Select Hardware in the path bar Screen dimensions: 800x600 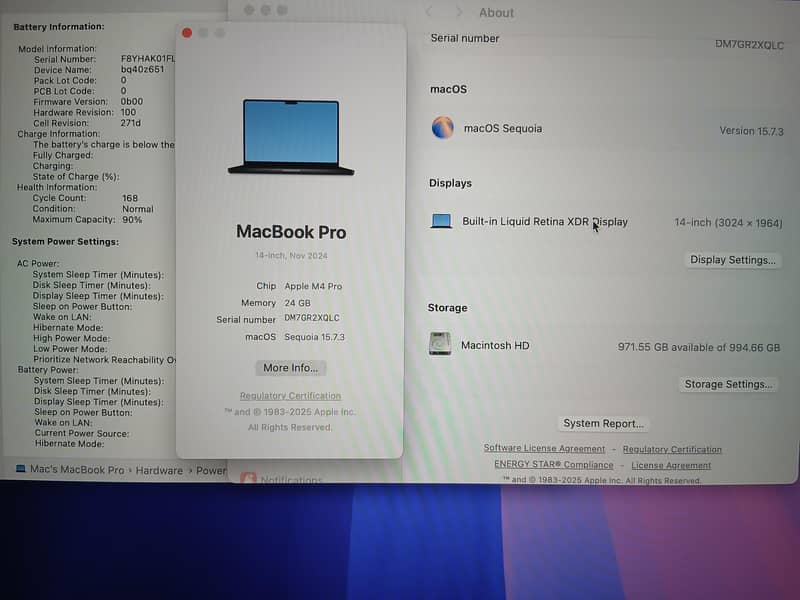pyautogui.click(x=159, y=470)
